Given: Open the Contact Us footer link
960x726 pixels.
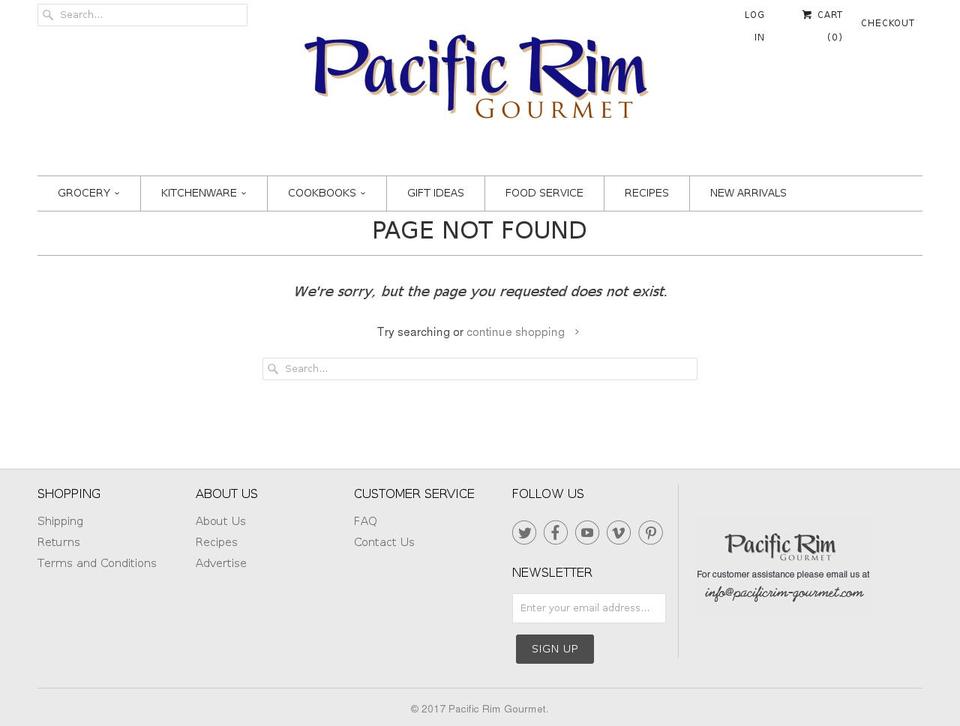Looking at the screenshot, I should 384,542.
